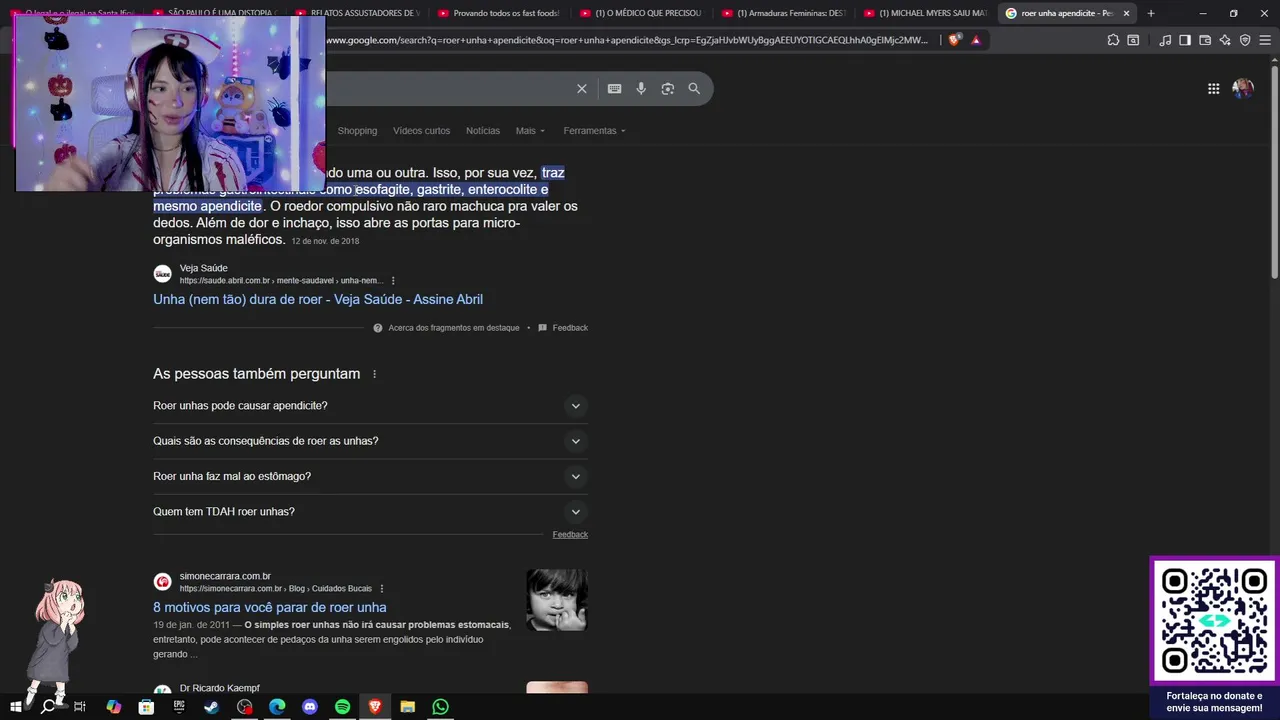Open the Brave hamburger main menu
This screenshot has width=1280, height=720.
pos(1265,40)
